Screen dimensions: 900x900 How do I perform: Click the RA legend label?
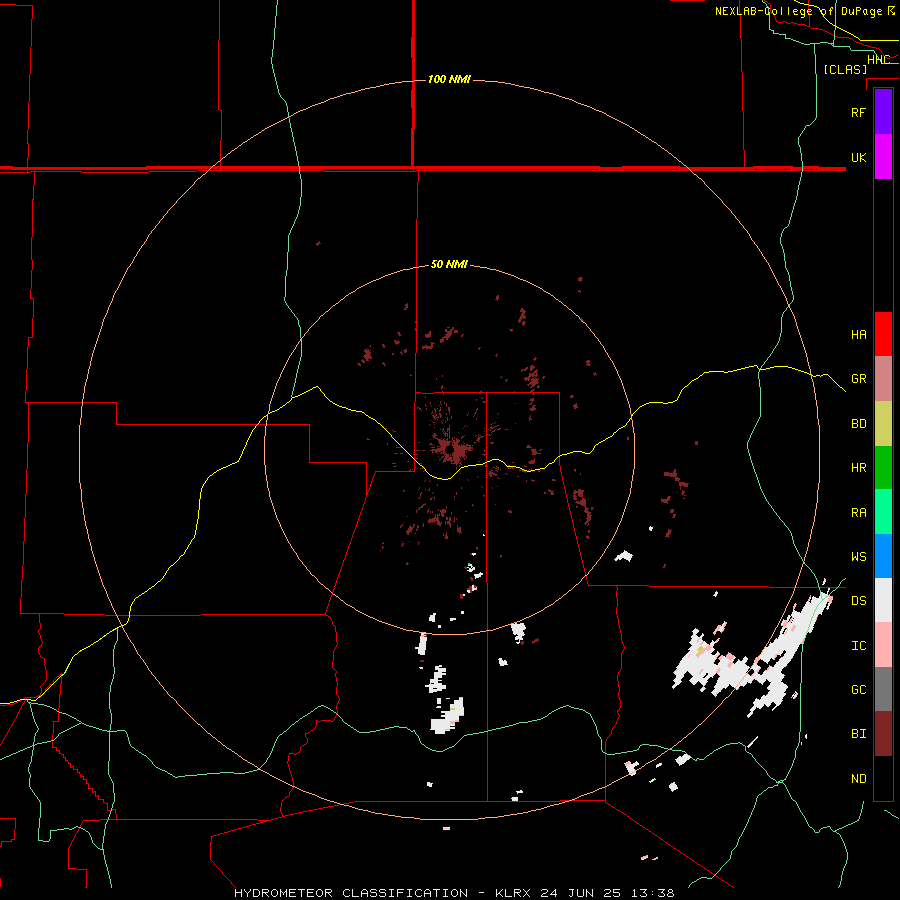(858, 513)
